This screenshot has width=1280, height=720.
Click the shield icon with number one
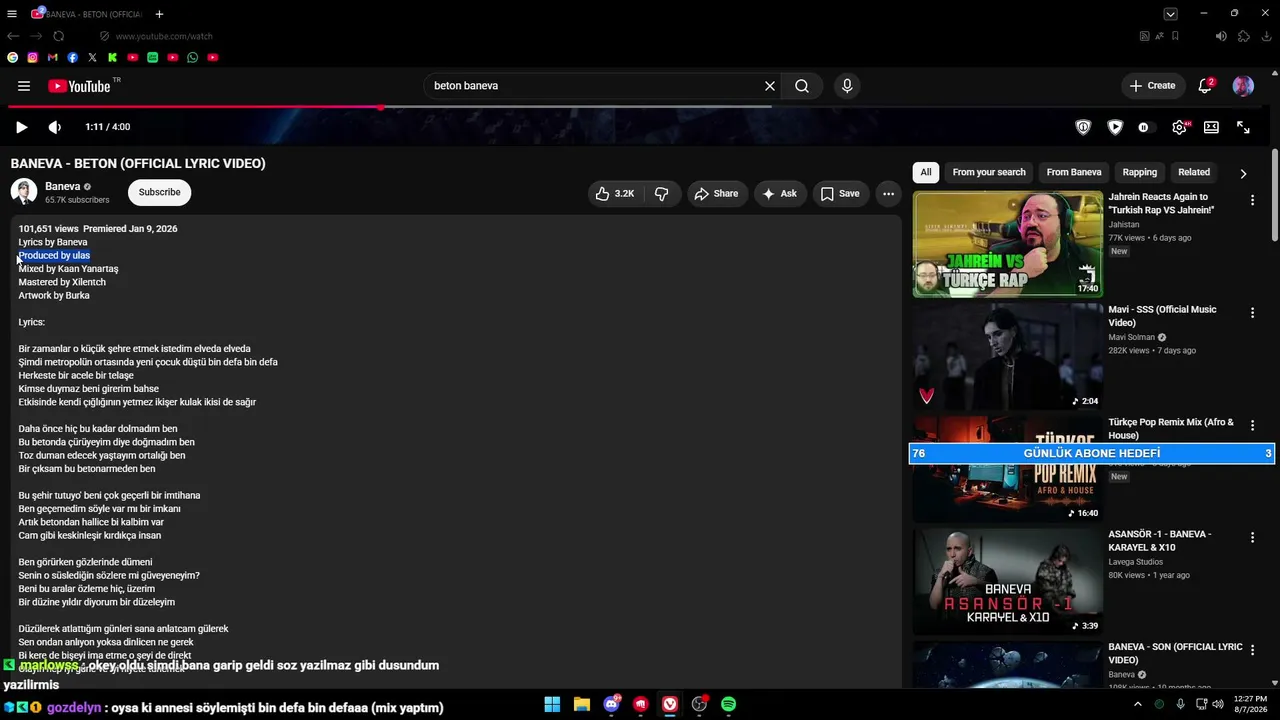(1083, 127)
